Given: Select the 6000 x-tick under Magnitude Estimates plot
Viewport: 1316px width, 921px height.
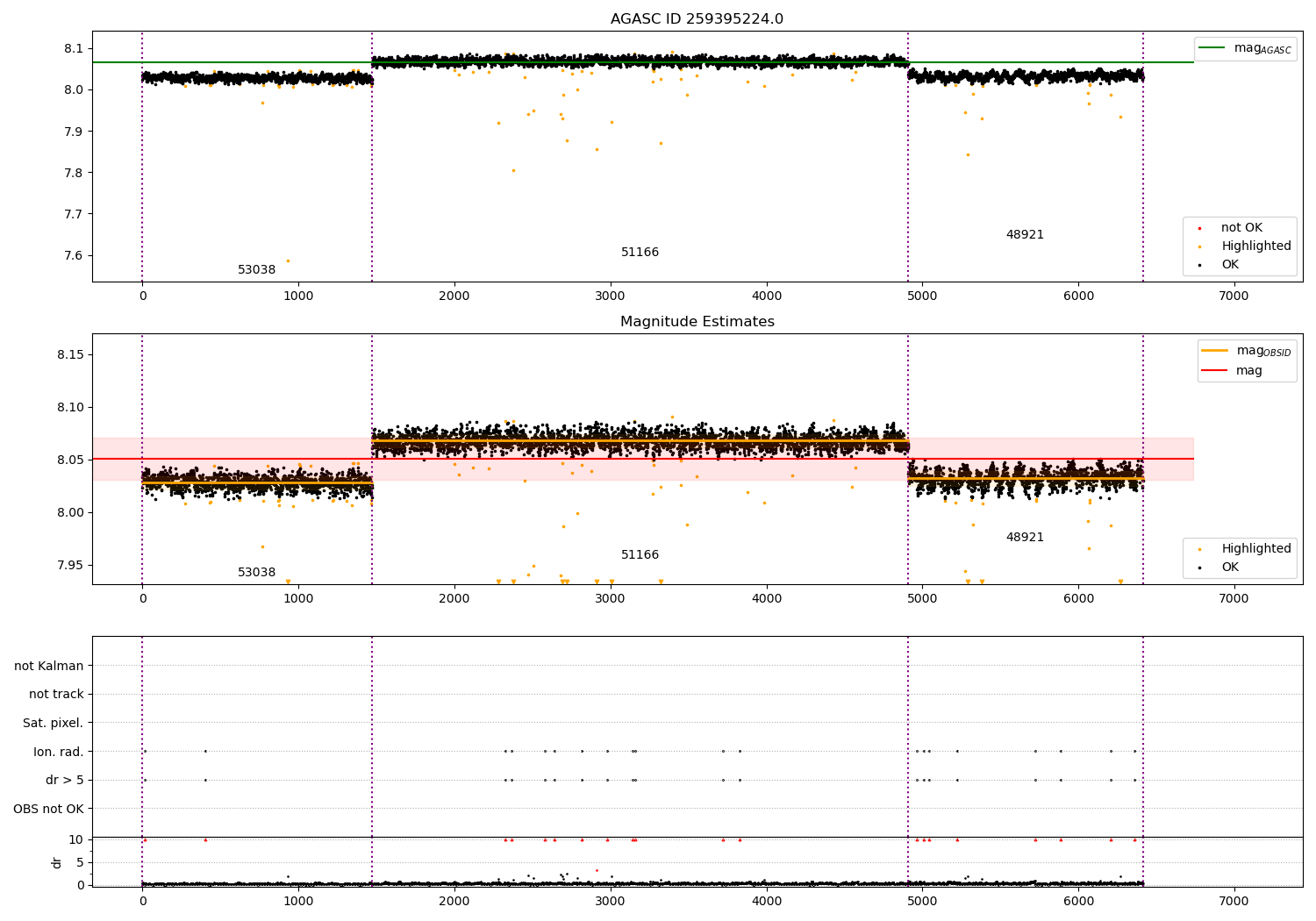Looking at the screenshot, I should (1078, 599).
